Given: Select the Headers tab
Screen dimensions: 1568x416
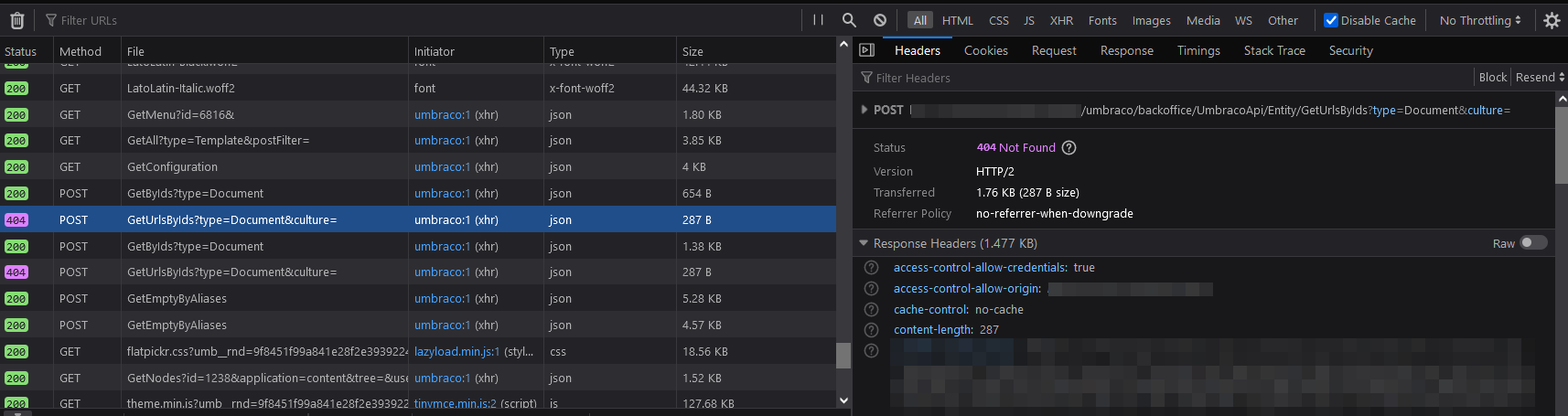Looking at the screenshot, I should coord(918,50).
